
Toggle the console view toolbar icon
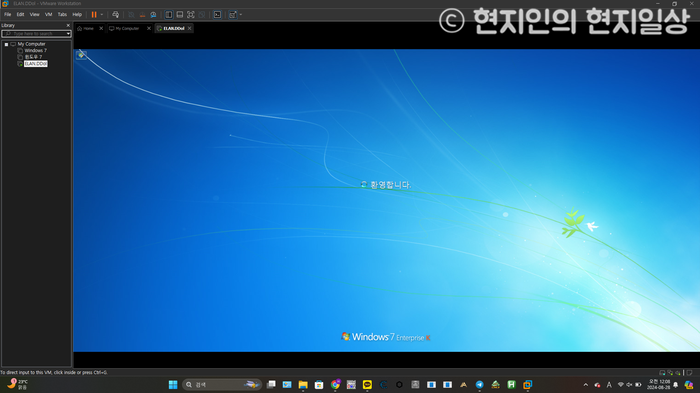click(x=217, y=15)
